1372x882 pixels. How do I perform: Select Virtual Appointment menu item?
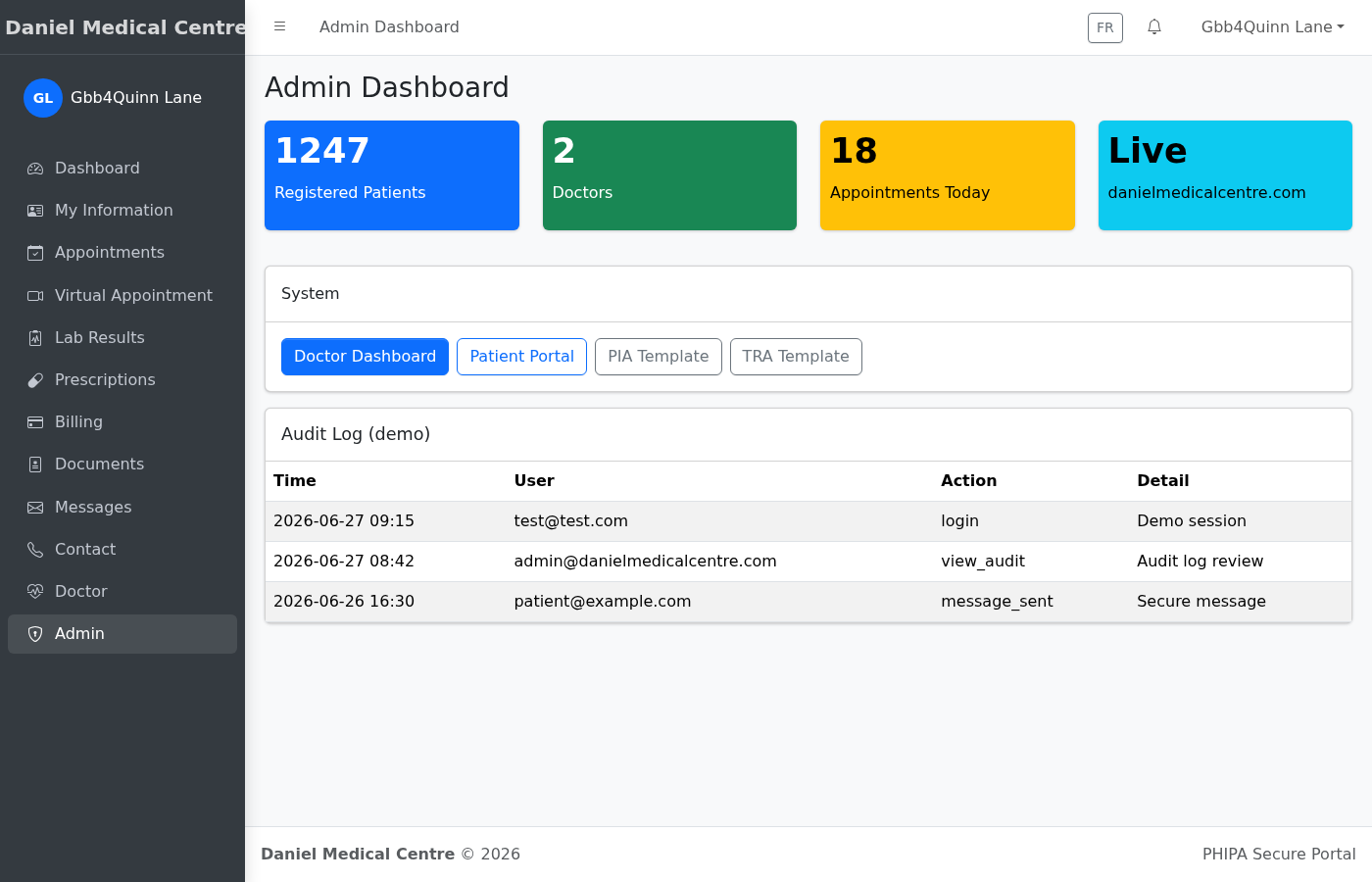pyautogui.click(x=122, y=296)
